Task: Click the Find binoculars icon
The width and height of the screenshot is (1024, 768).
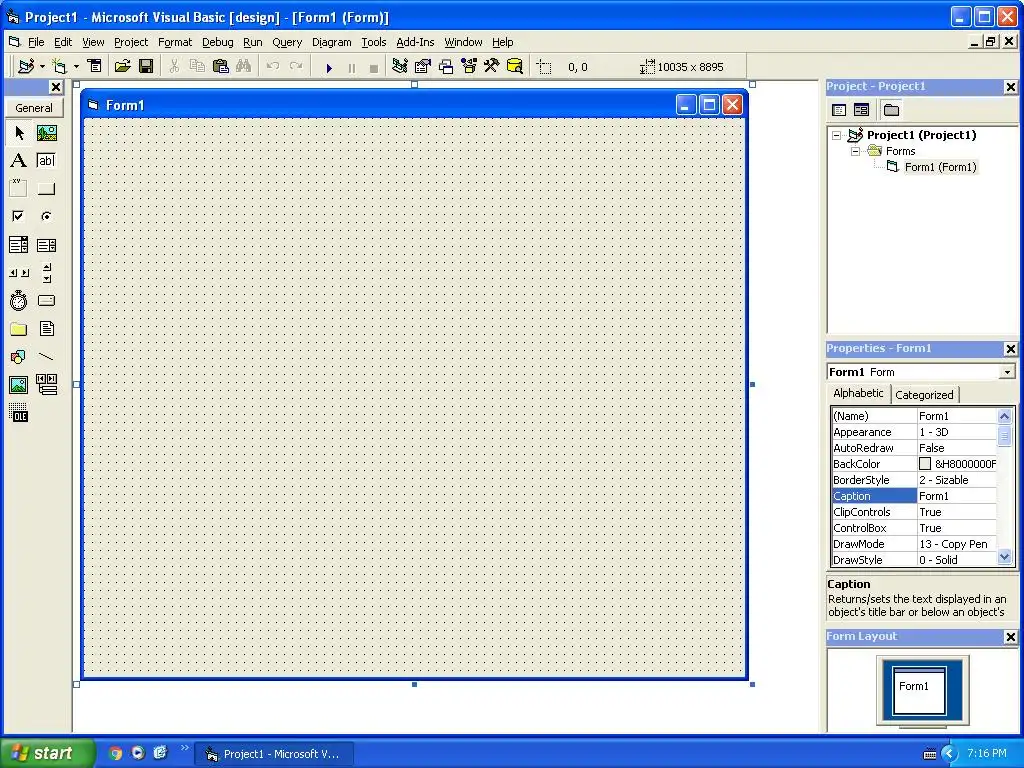Action: 244,67
